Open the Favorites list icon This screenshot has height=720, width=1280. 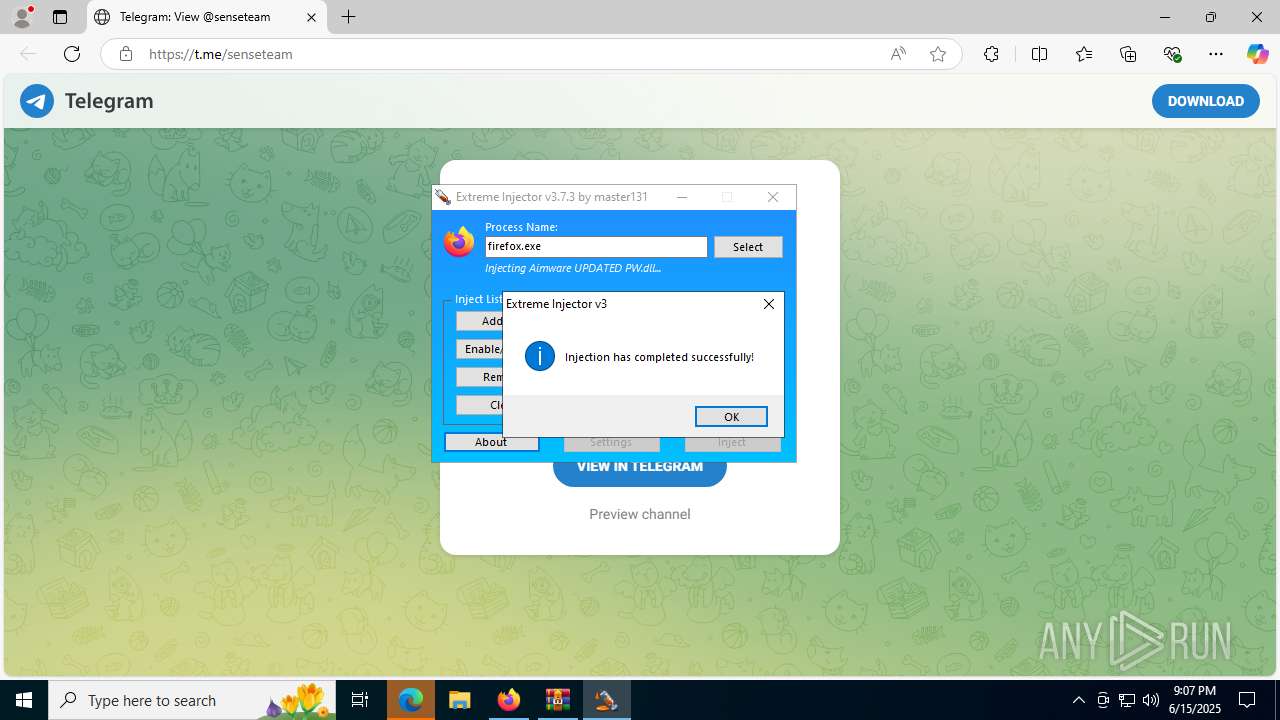click(x=1084, y=54)
